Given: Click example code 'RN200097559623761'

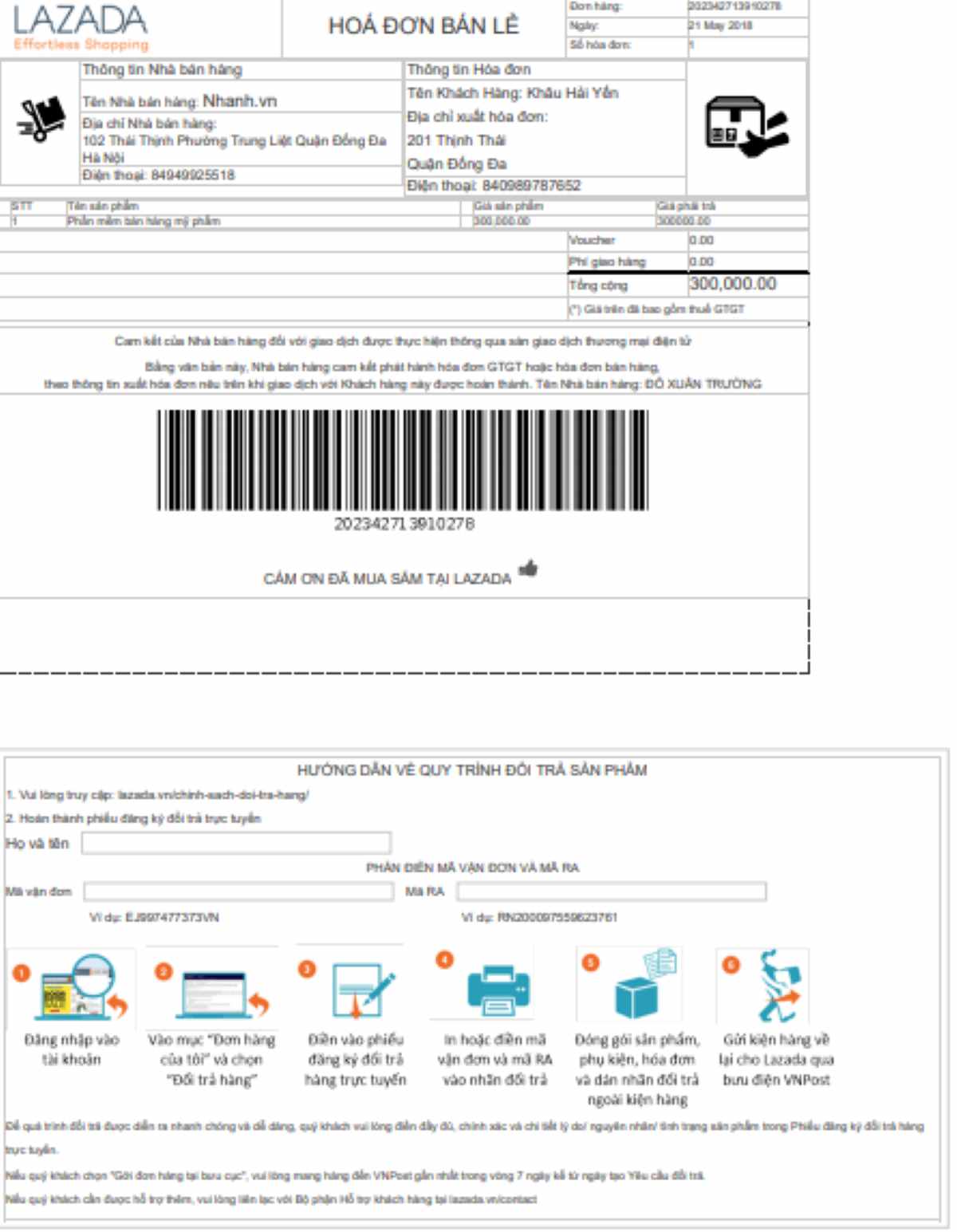Looking at the screenshot, I should pos(557,918).
